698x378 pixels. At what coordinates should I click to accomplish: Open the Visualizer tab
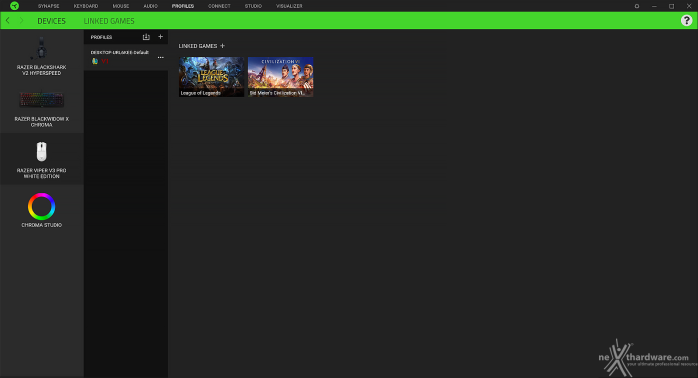pos(289,6)
